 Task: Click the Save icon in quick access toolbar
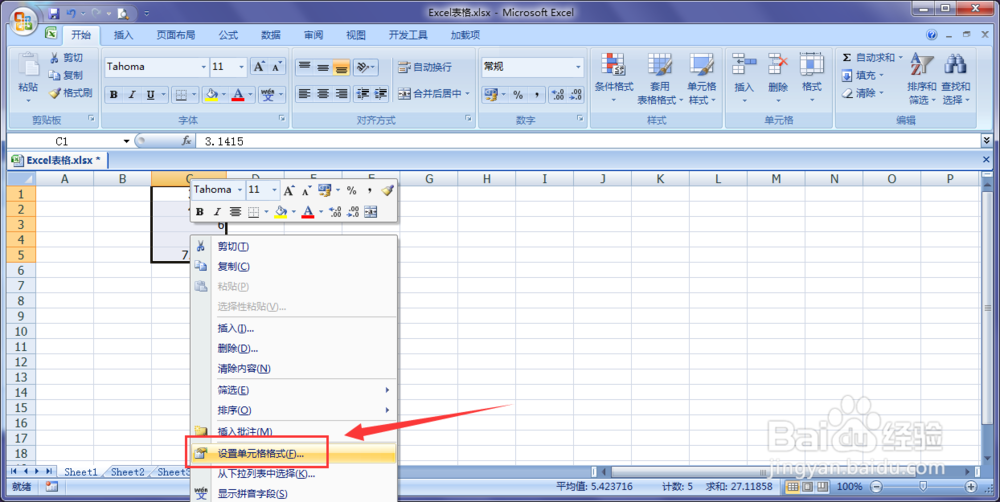[x=54, y=13]
